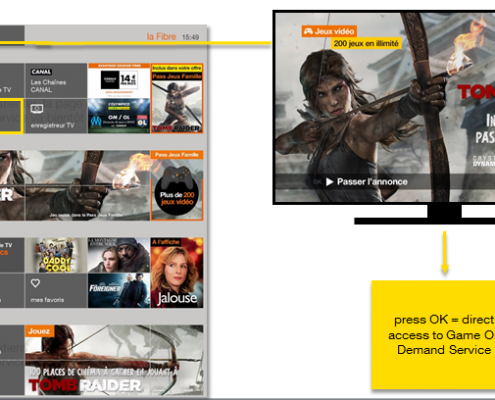Screen dimensions: 495x400
Task: Open the Plus de 200 jeux vidéo tile
Action: tap(177, 185)
